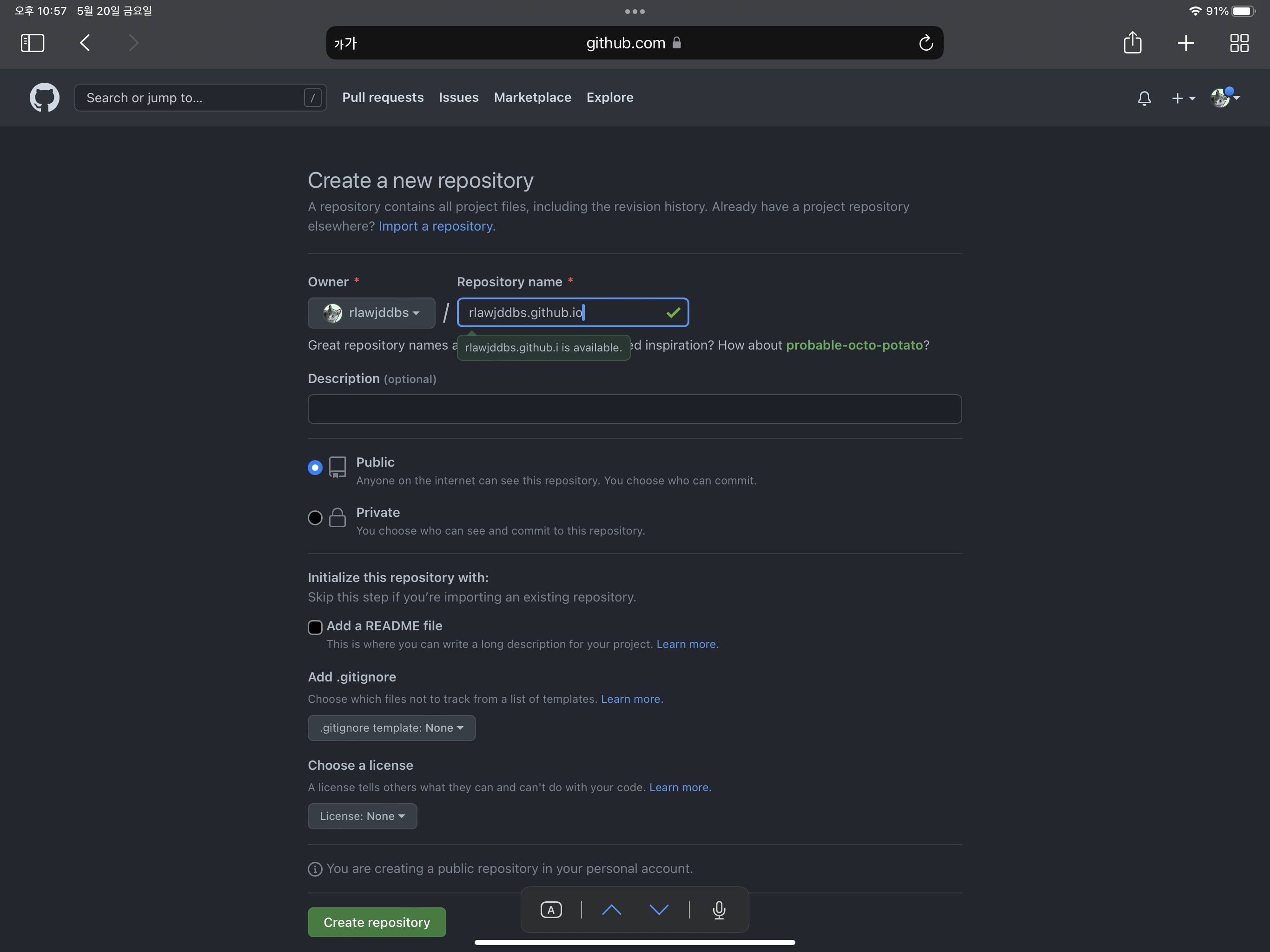1270x952 pixels.
Task: Open the .gitignore Learn more link
Action: [x=632, y=699]
